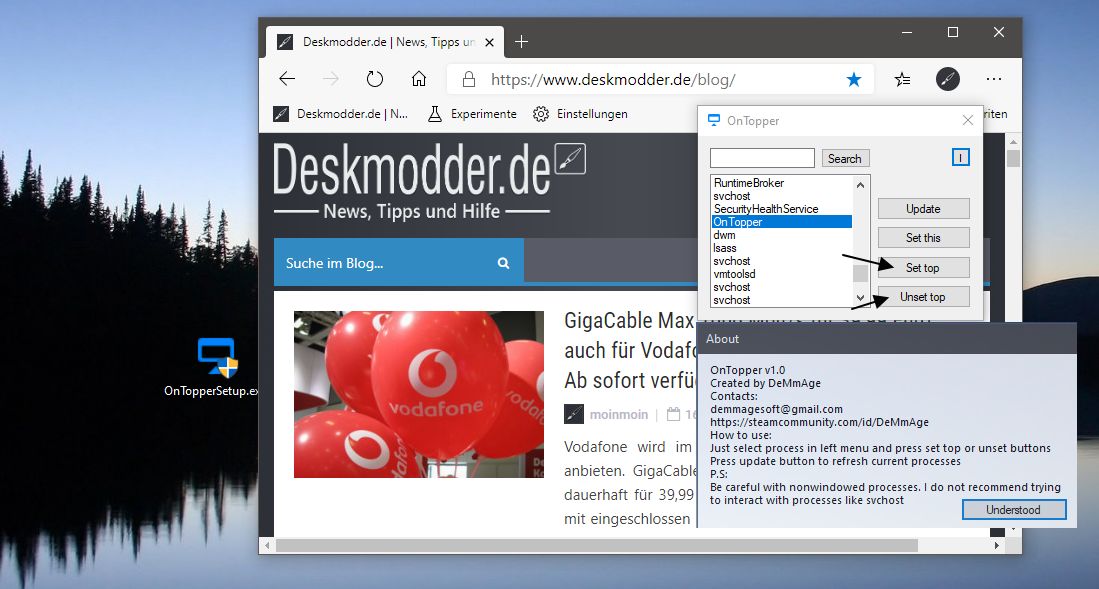Open the favorites list icon
Screen dimensions: 1099x589
pos(903,79)
